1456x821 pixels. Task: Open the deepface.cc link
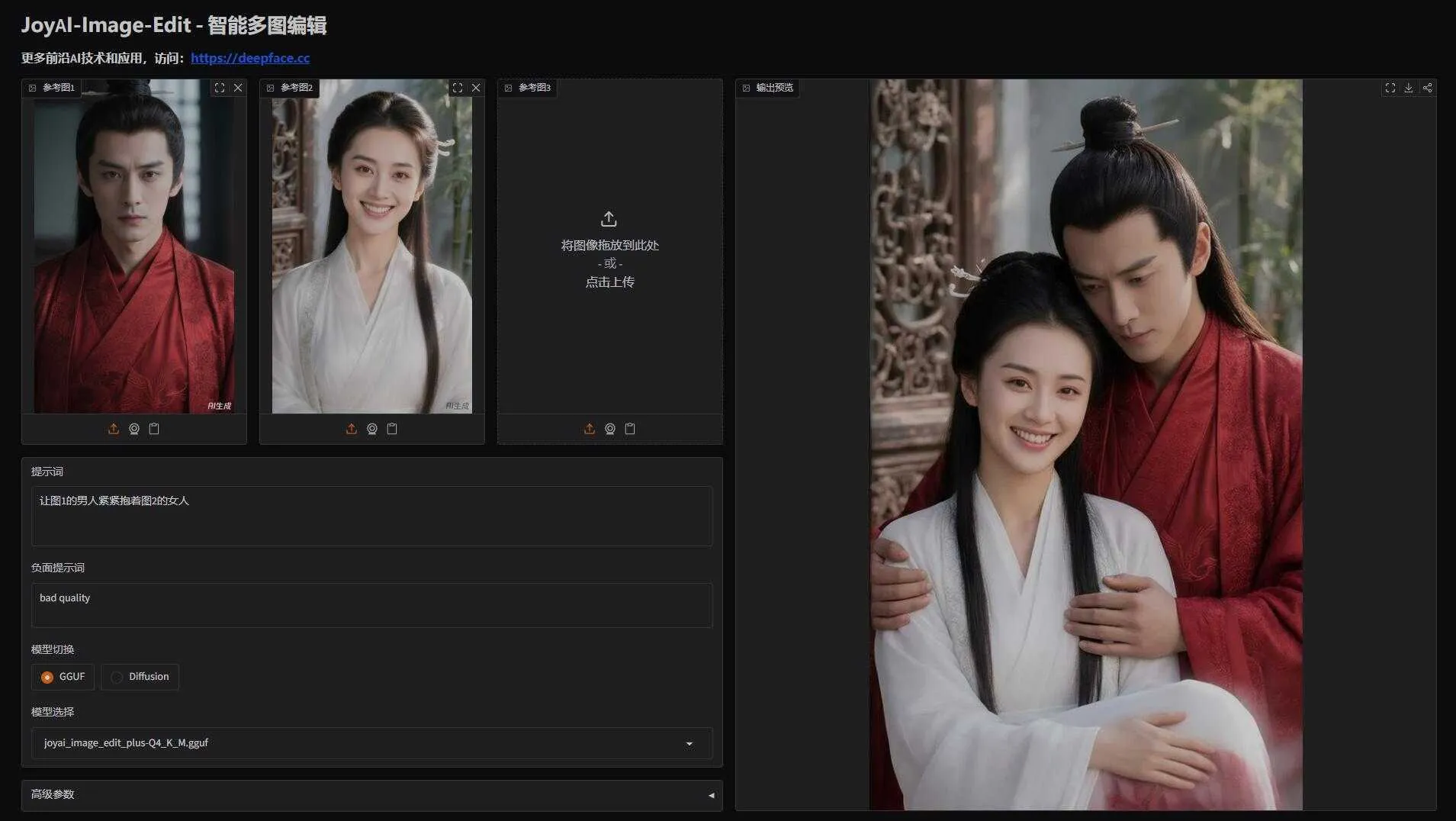pos(250,58)
